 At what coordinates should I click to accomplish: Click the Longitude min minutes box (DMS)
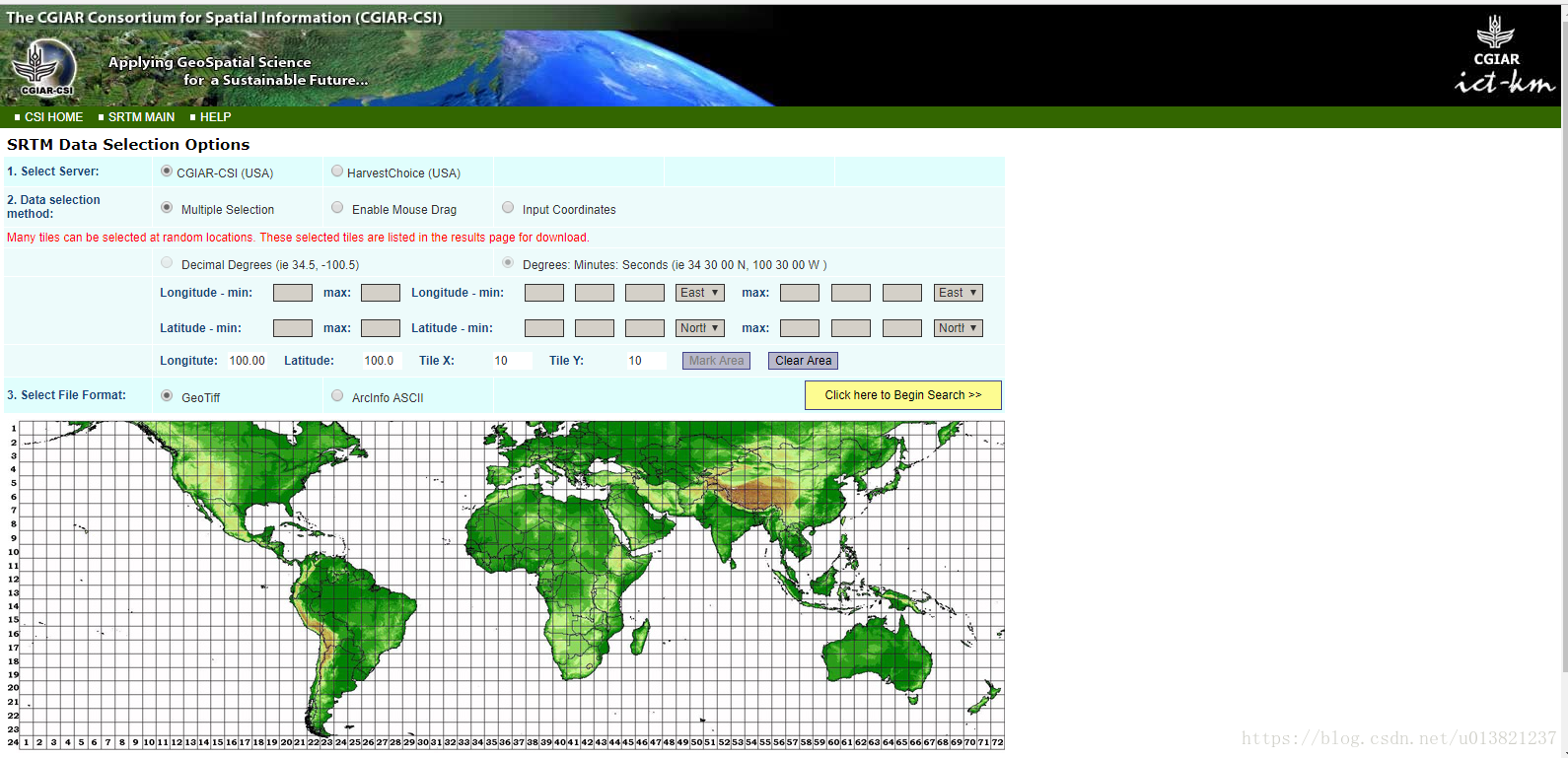595,293
